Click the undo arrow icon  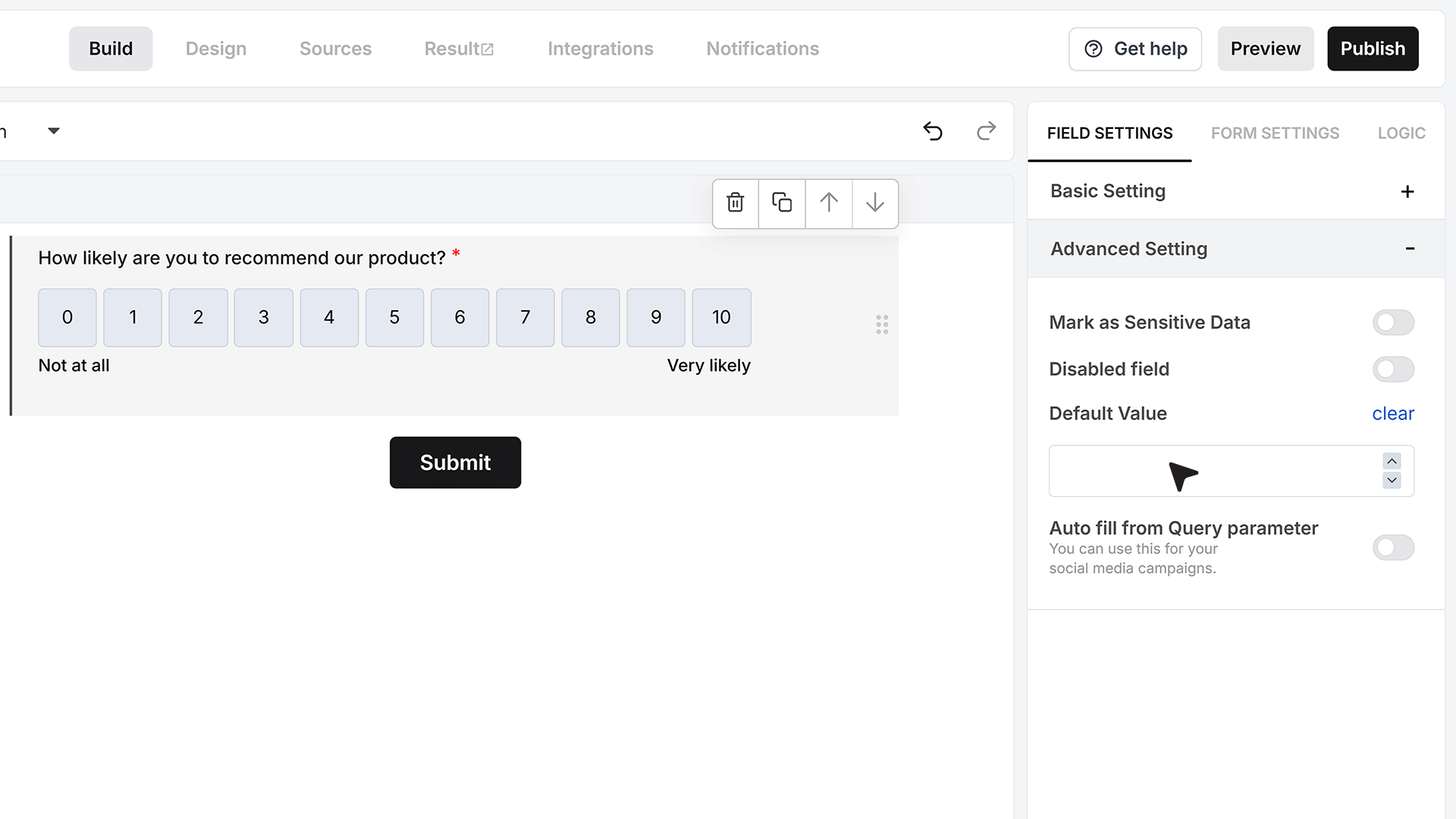933,131
